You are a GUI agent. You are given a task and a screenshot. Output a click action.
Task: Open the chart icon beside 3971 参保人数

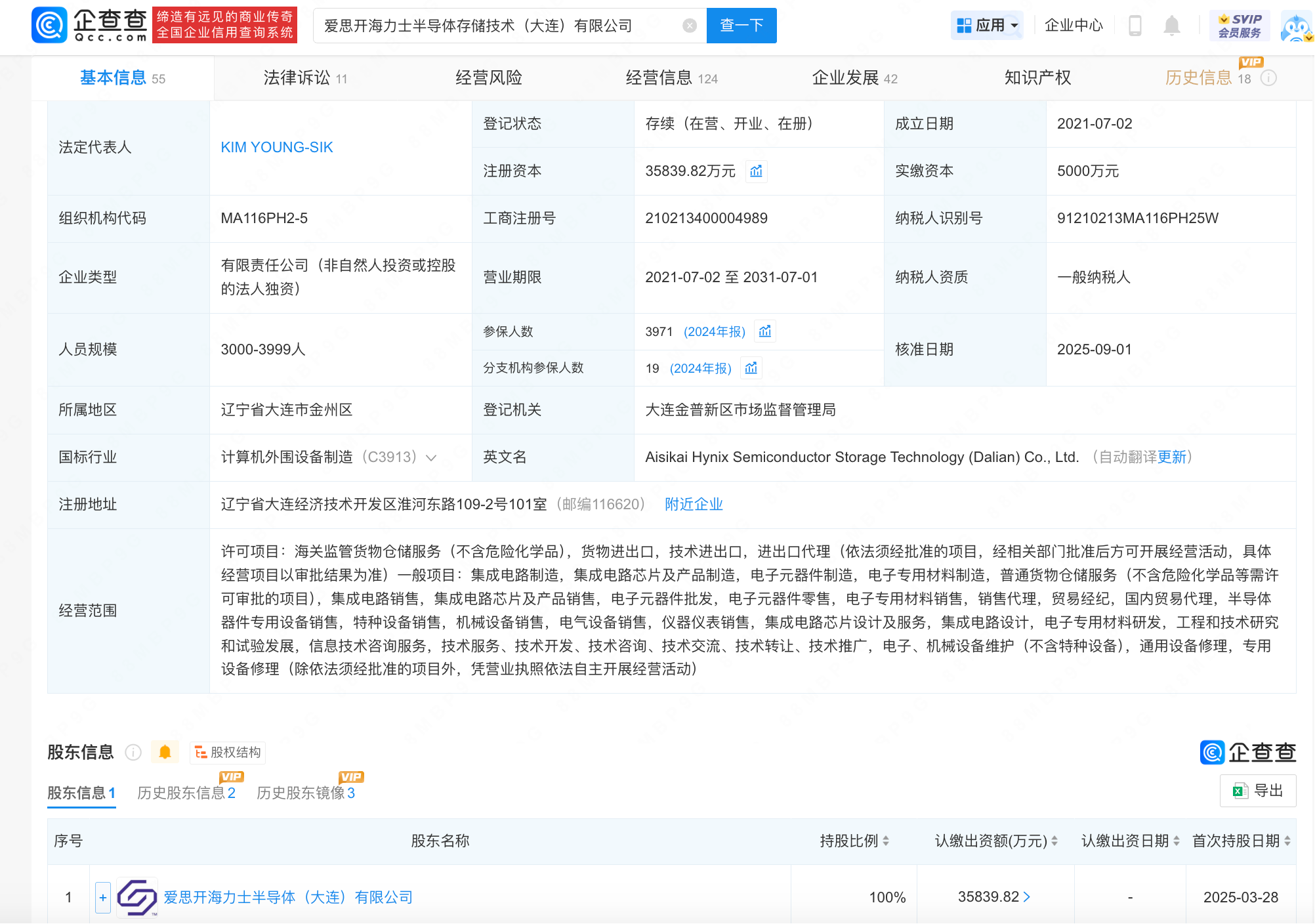click(765, 331)
